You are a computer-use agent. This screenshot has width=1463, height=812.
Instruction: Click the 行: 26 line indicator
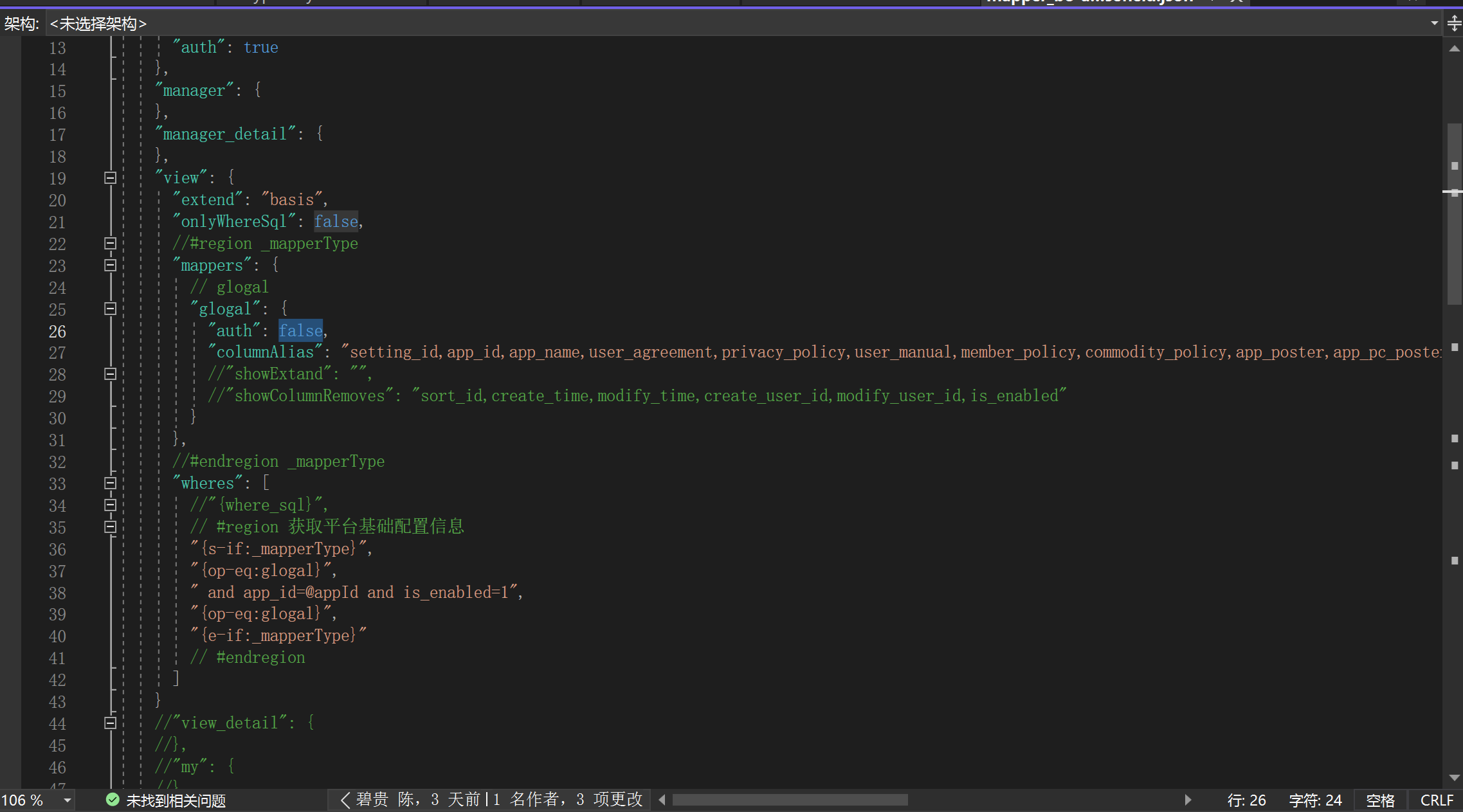1246,800
